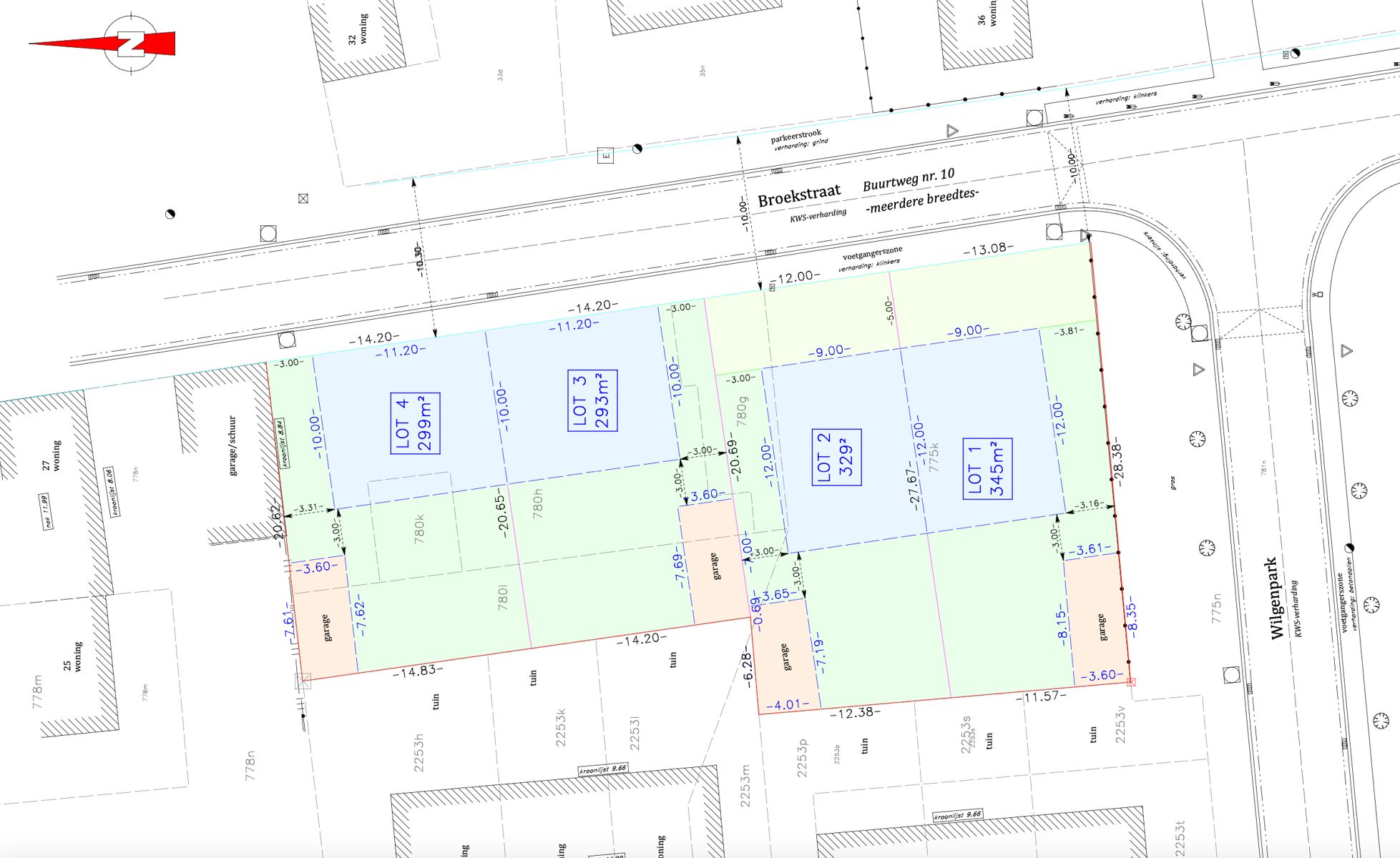Click the 780l parcel number

[503, 597]
